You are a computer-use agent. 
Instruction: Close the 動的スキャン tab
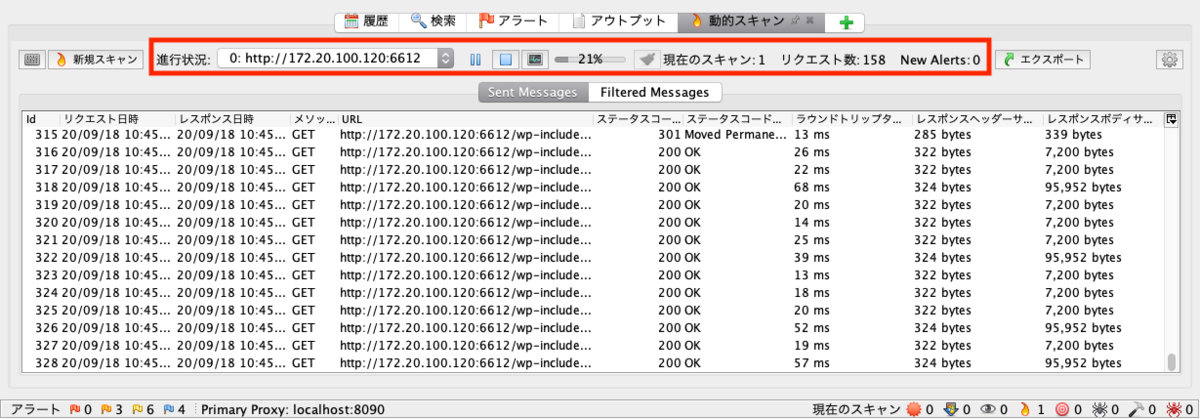pyautogui.click(x=810, y=20)
